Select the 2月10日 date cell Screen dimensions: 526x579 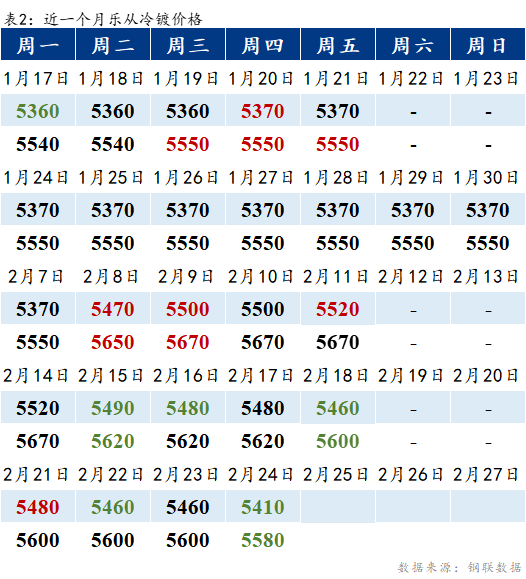coord(261,277)
